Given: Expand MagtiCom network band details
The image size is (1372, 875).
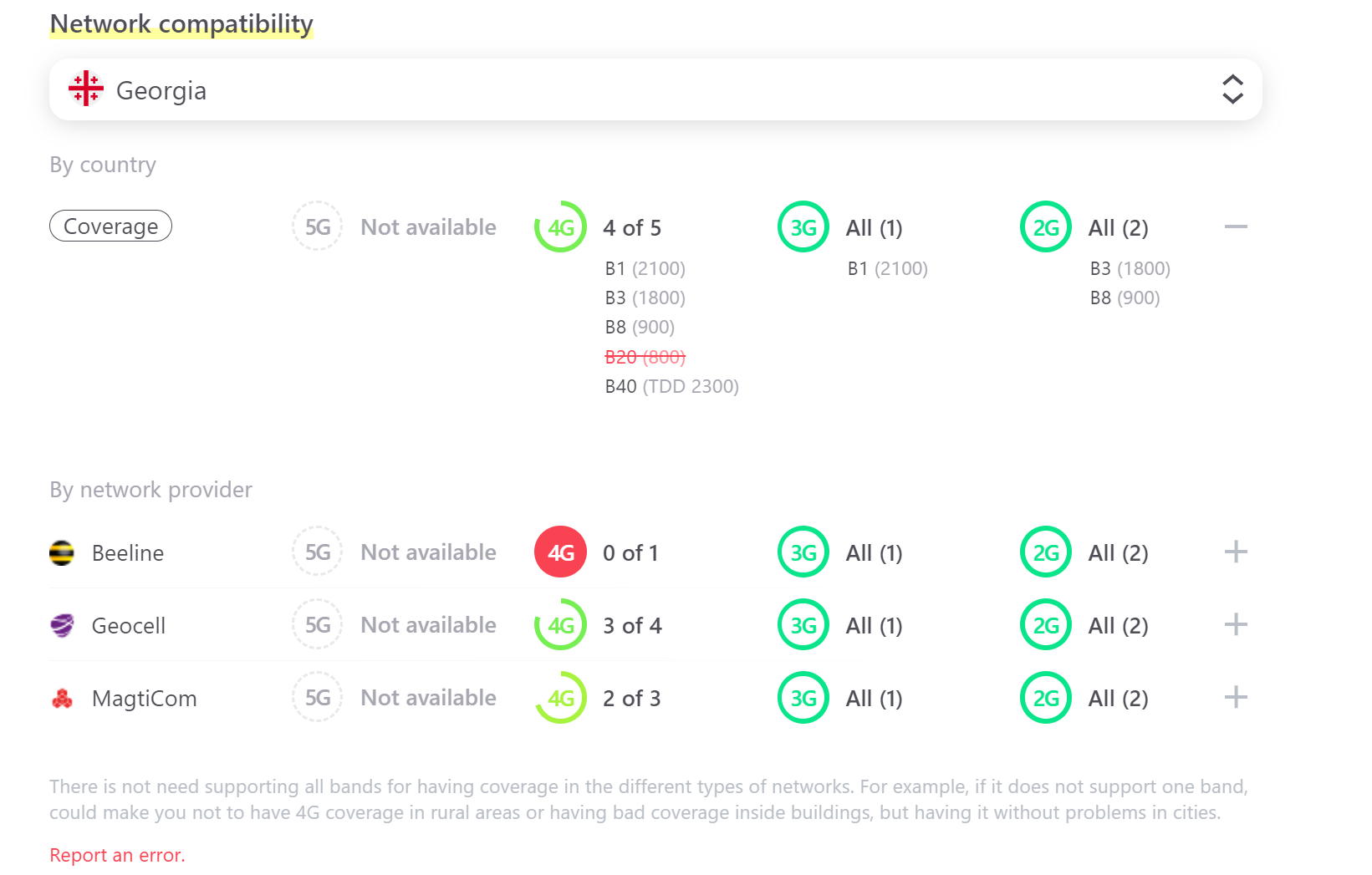Looking at the screenshot, I should tap(1236, 698).
